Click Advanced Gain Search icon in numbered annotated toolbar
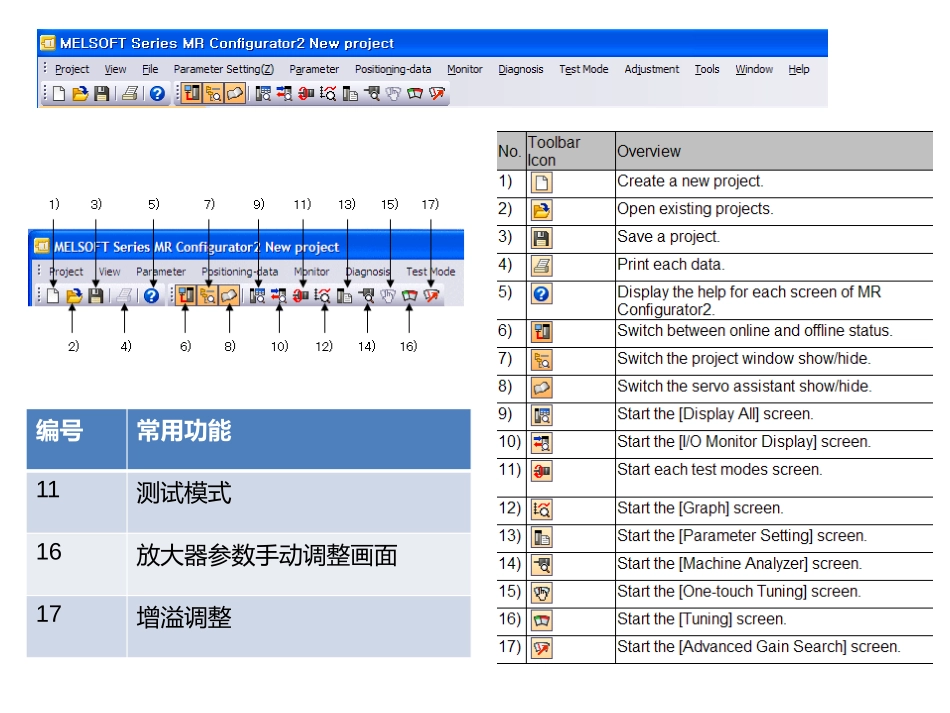 [x=431, y=296]
